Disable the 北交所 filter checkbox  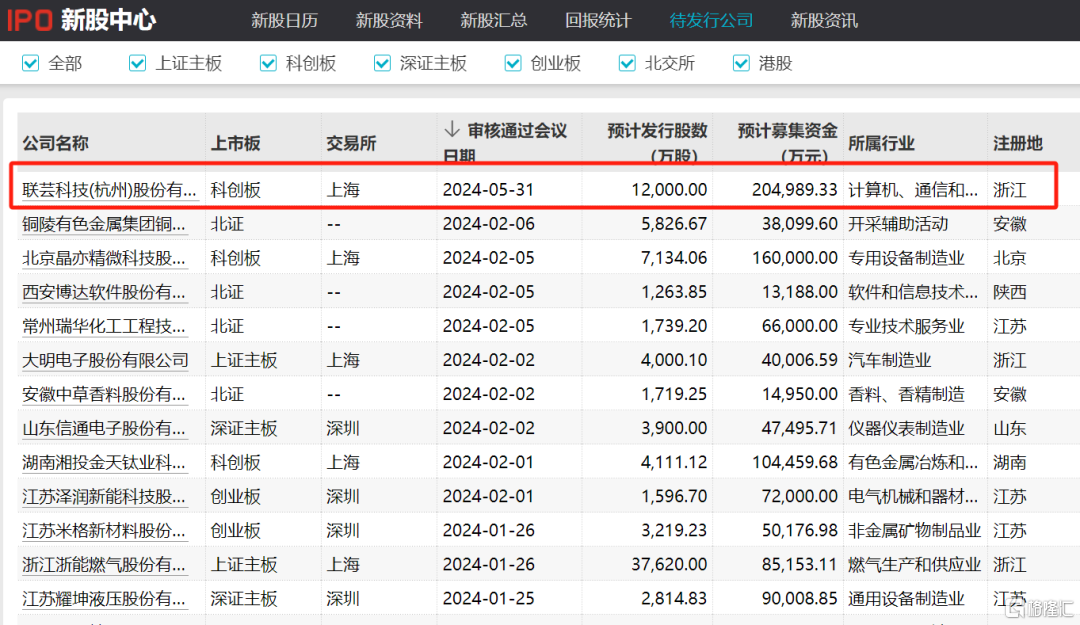pyautogui.click(x=627, y=63)
